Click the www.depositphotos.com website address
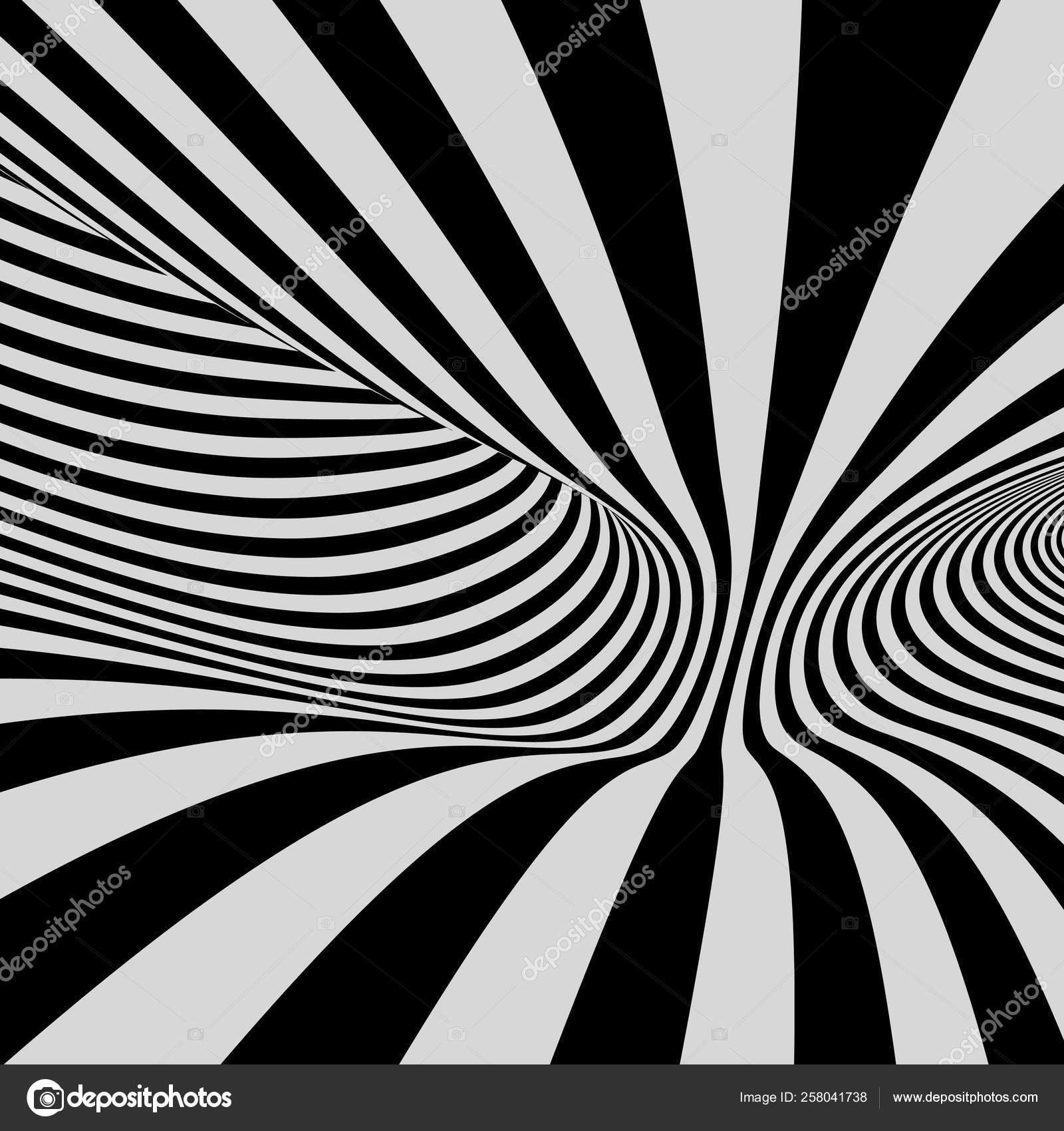The width and height of the screenshot is (1064, 1131). [x=966, y=1098]
